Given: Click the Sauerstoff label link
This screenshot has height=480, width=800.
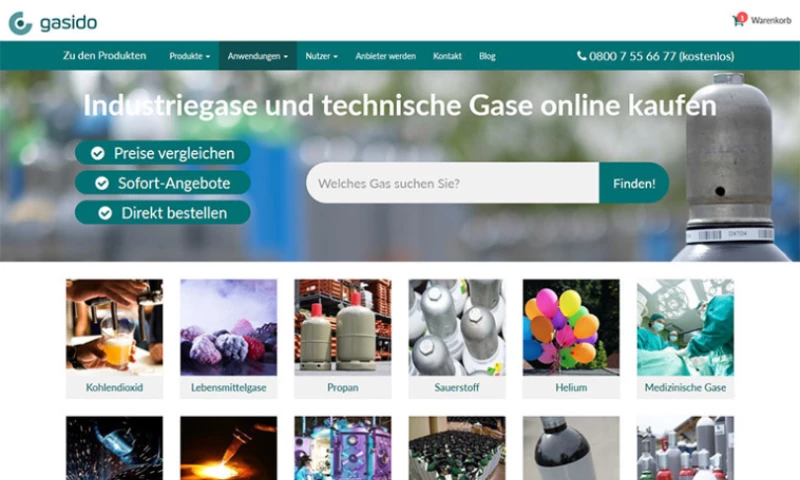Looking at the screenshot, I should click(x=457, y=387).
